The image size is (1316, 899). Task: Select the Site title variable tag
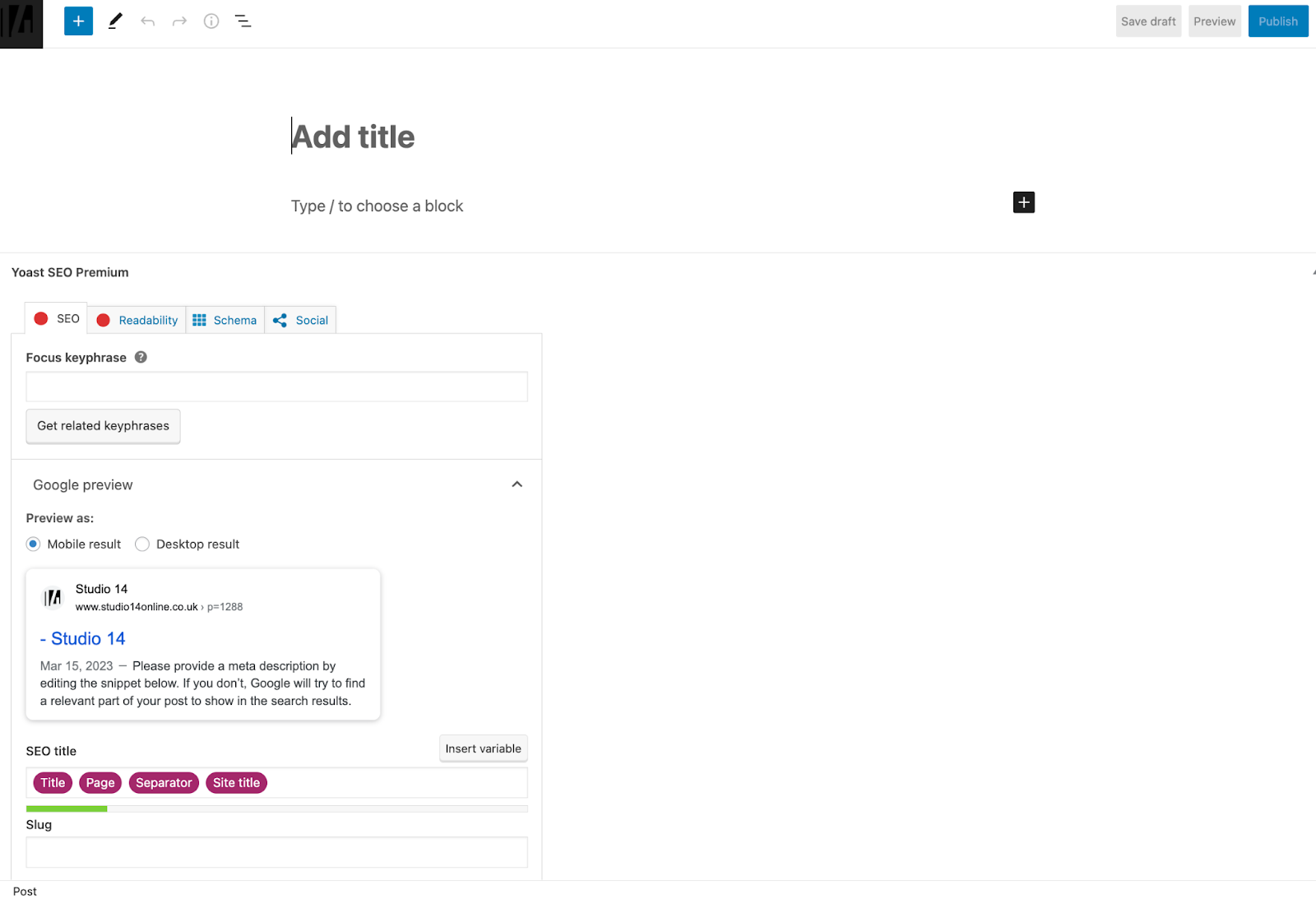(236, 783)
